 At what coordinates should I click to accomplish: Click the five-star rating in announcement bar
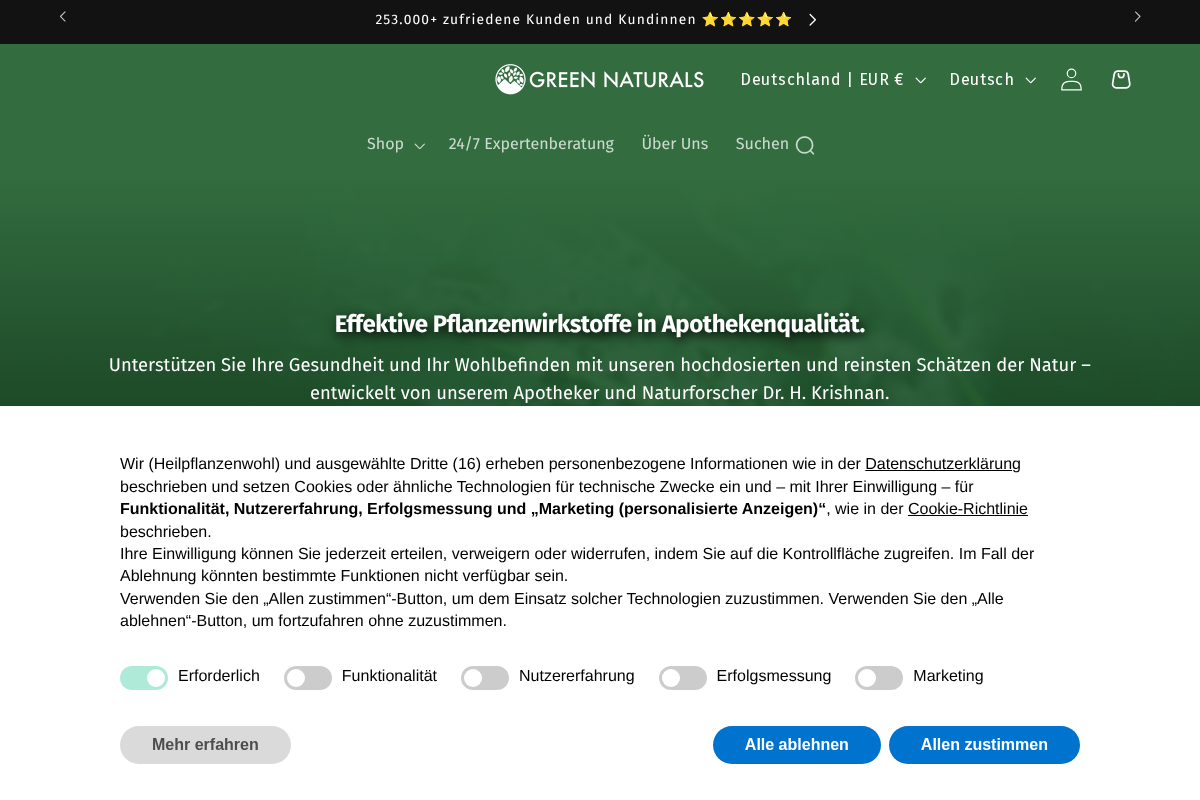[746, 19]
